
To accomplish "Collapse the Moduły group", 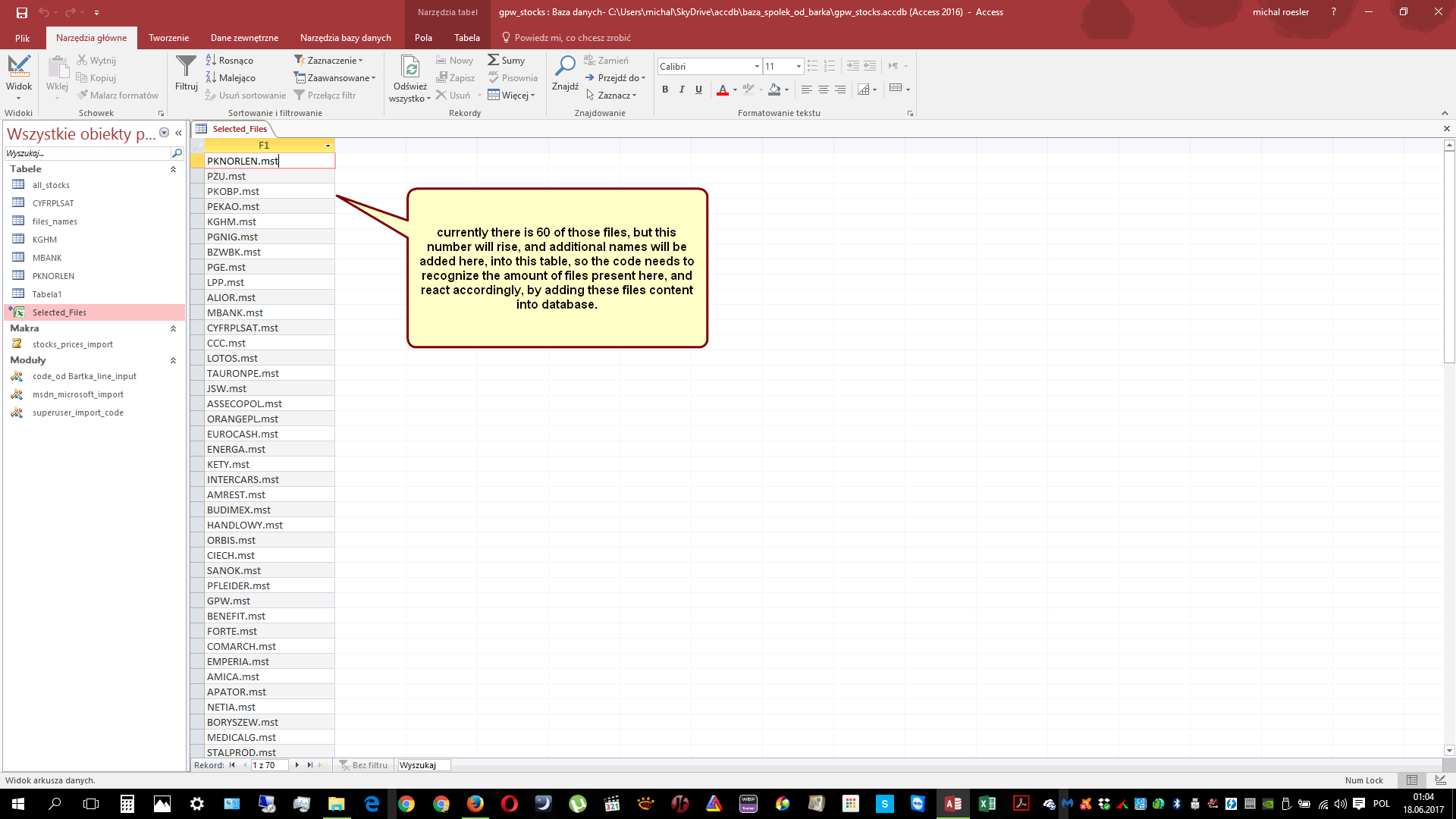I will (173, 360).
